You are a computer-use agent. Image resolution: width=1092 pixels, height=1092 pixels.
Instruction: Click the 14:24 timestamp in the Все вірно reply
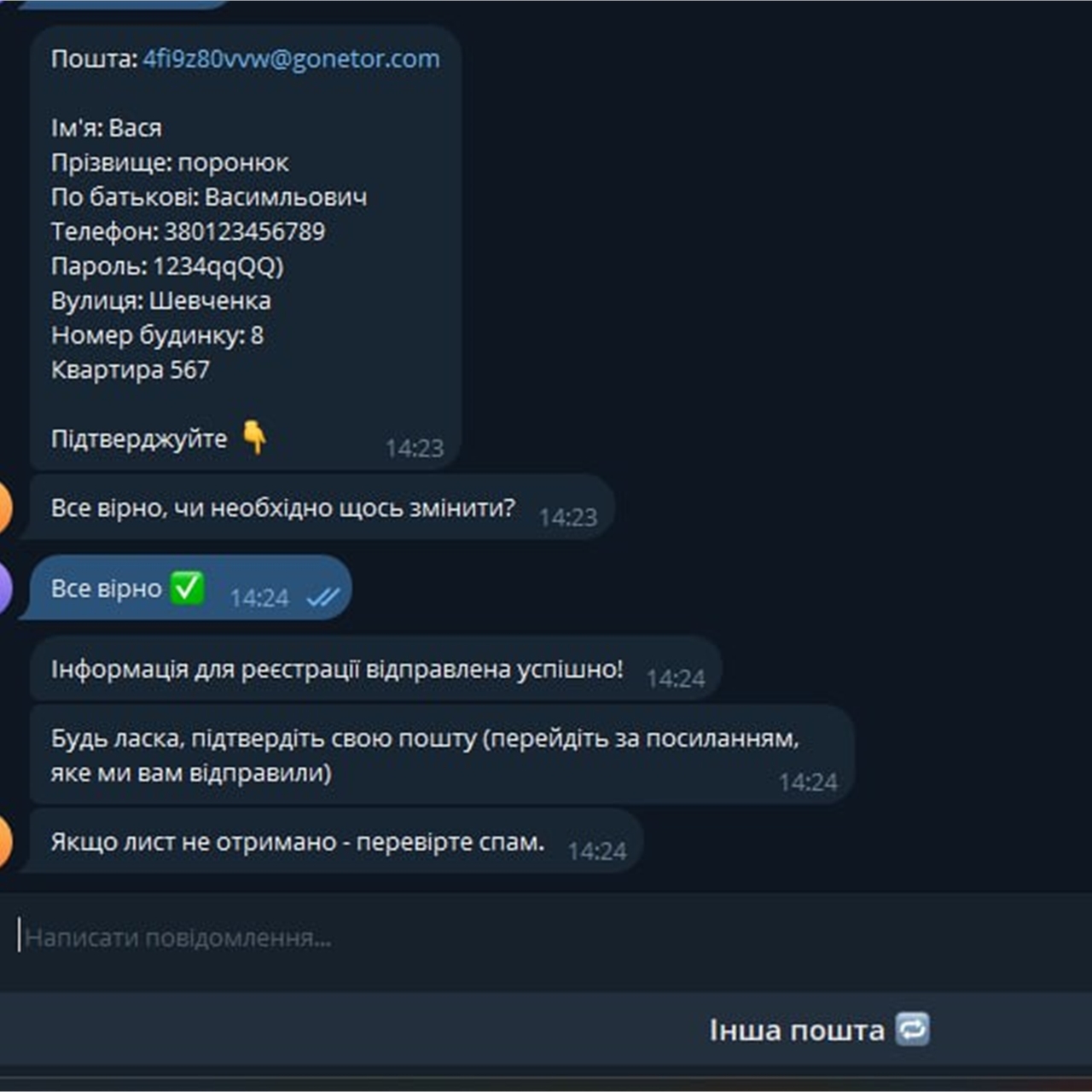tap(259, 598)
